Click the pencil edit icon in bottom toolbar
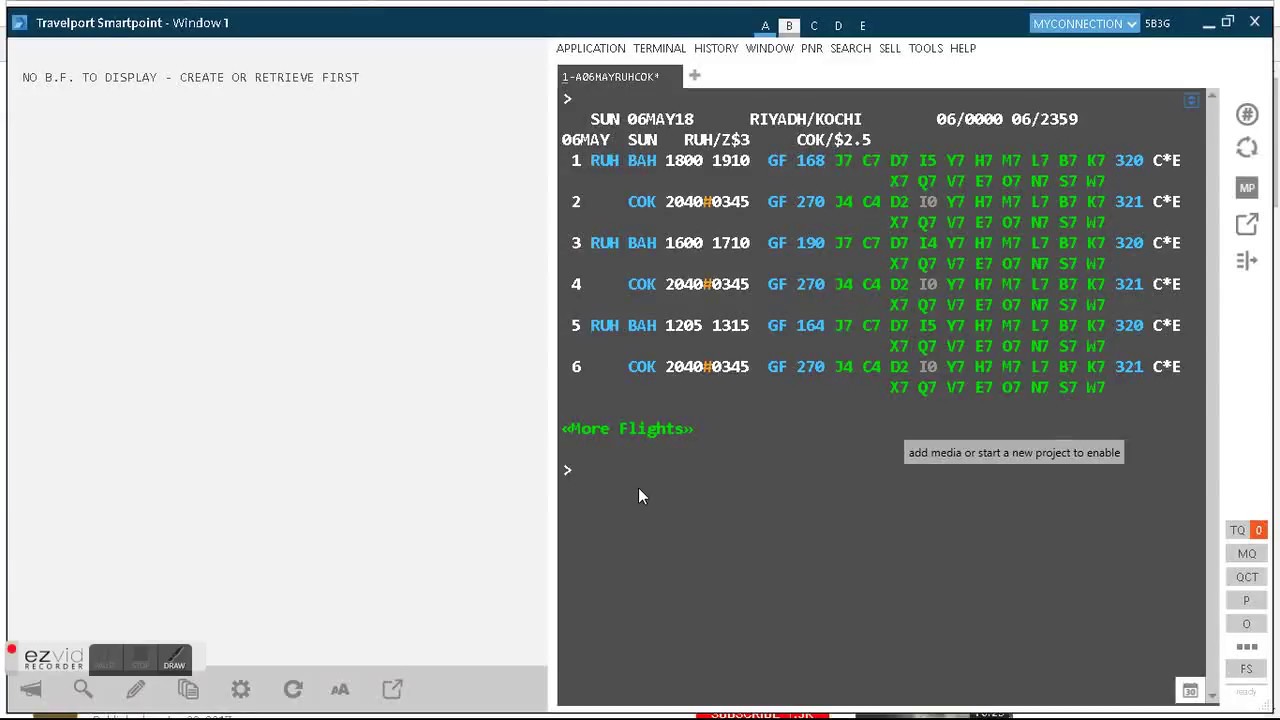The width and height of the screenshot is (1280, 720). click(135, 689)
